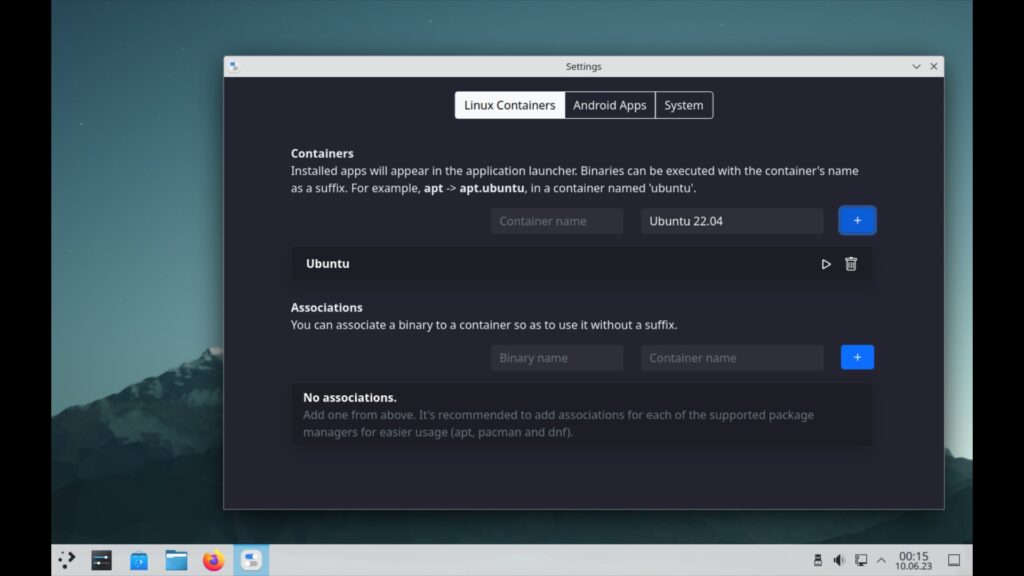The image size is (1024, 576).
Task: Open the volume control tray icon
Action: coord(839,560)
